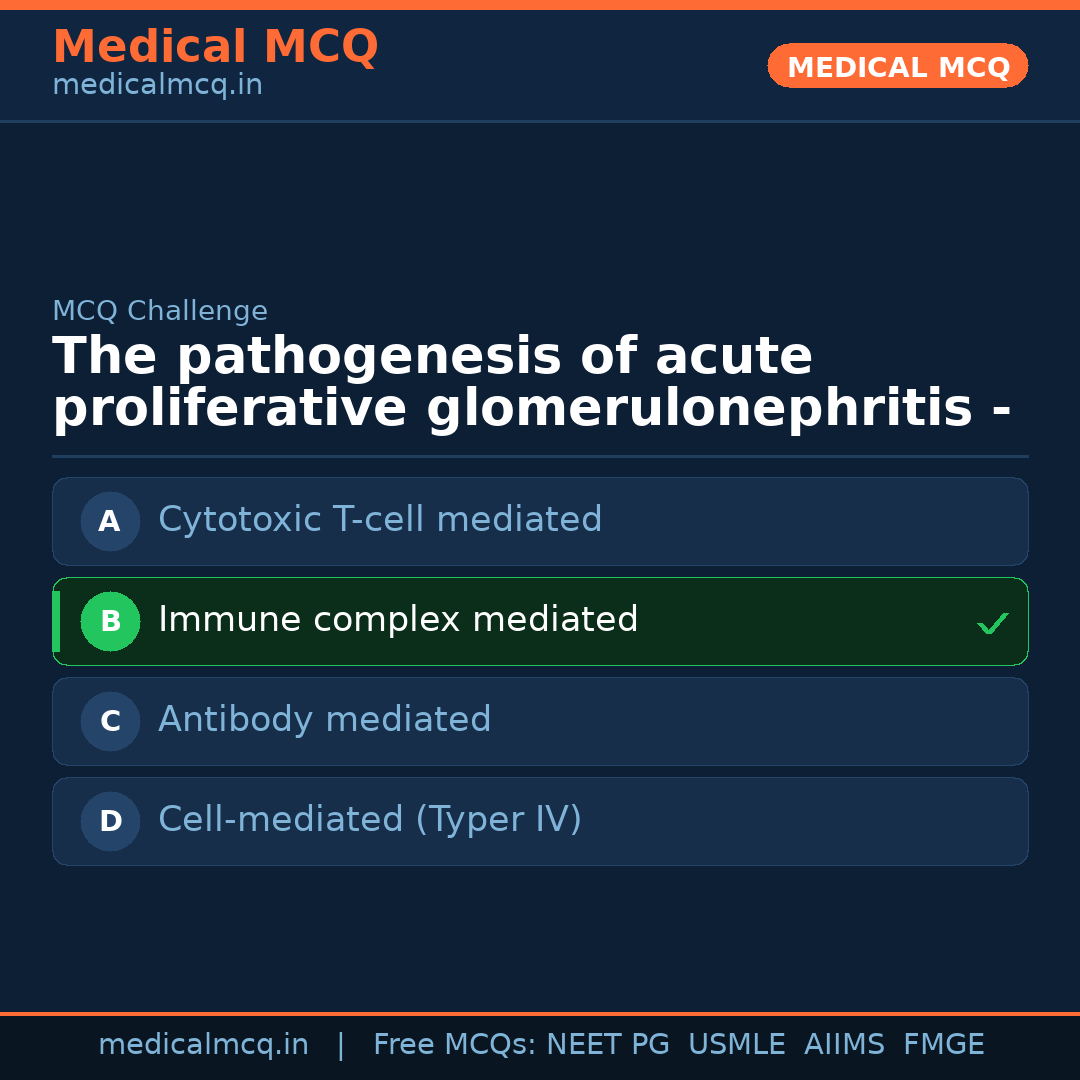Click the letter A circle badge

point(110,521)
